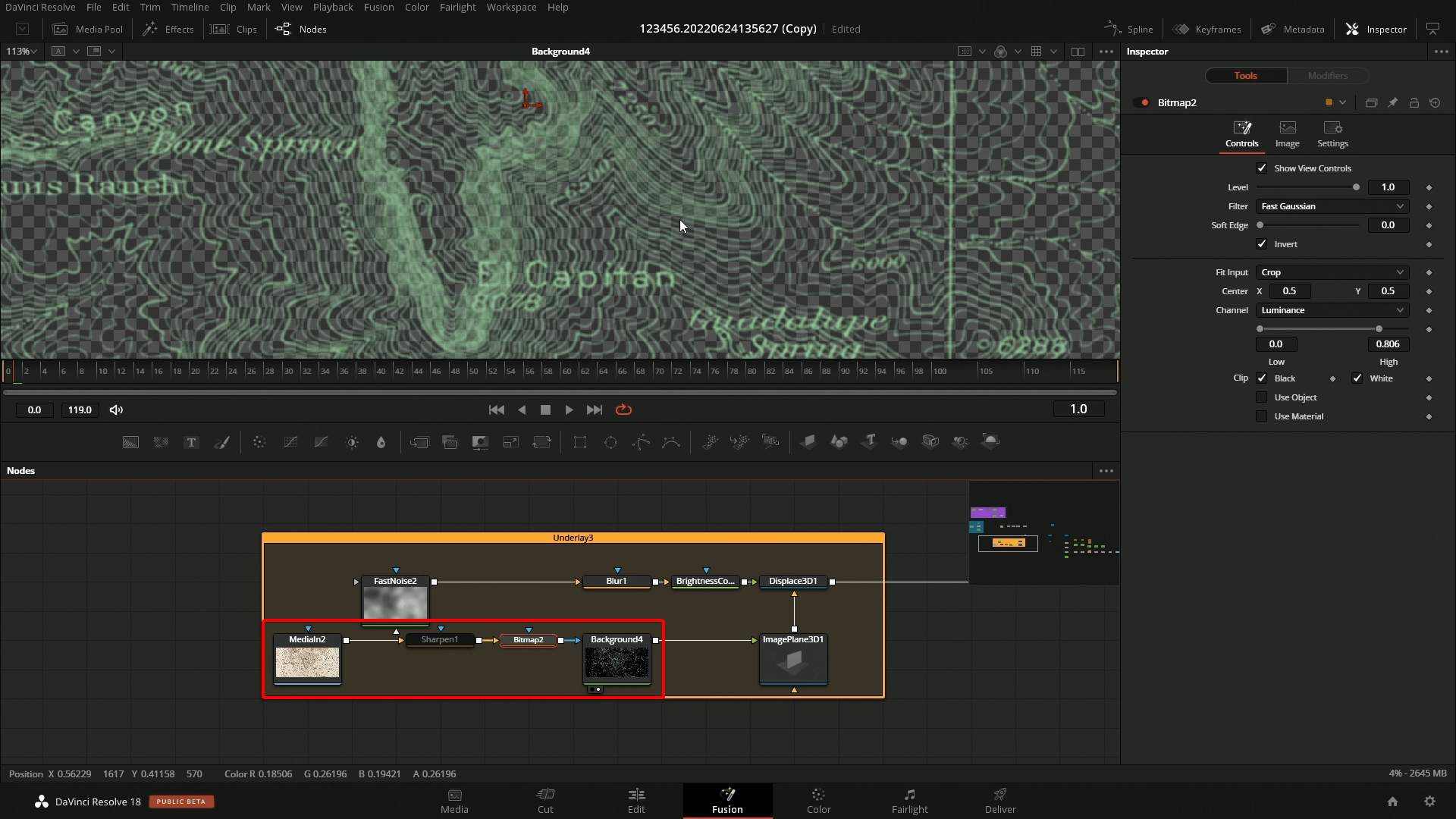Add an Ellipse mask node

point(611,442)
